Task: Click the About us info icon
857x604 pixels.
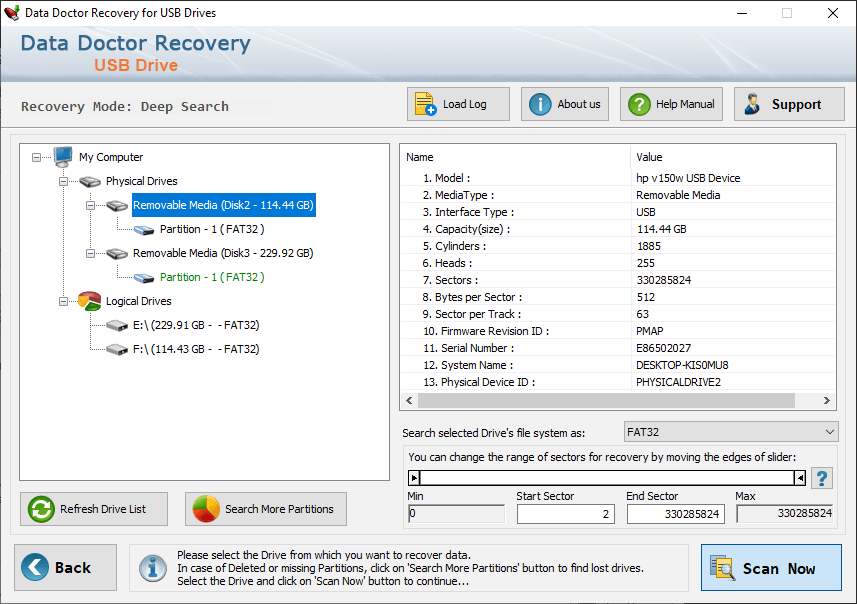Action: pos(540,104)
